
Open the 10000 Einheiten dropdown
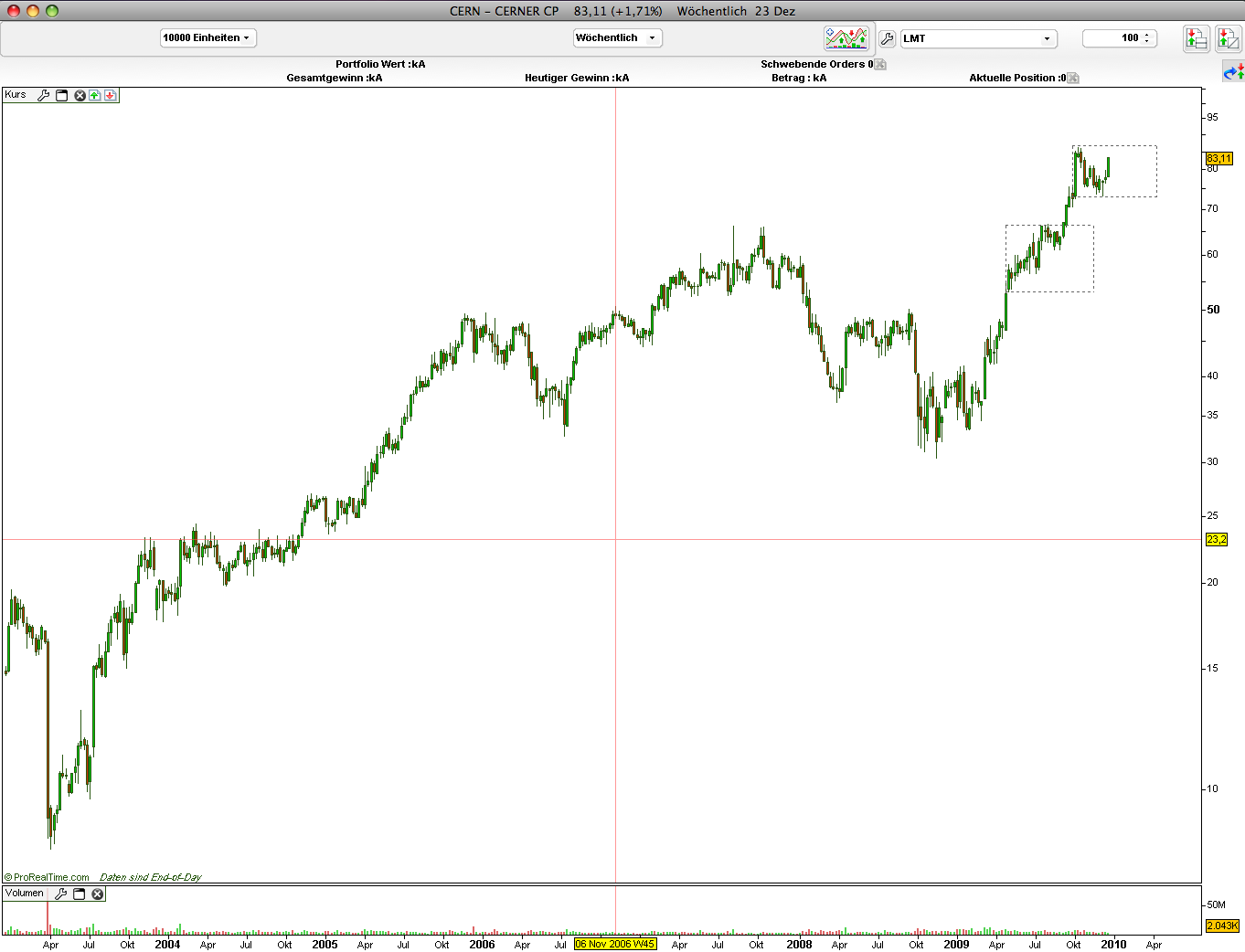pyautogui.click(x=208, y=37)
